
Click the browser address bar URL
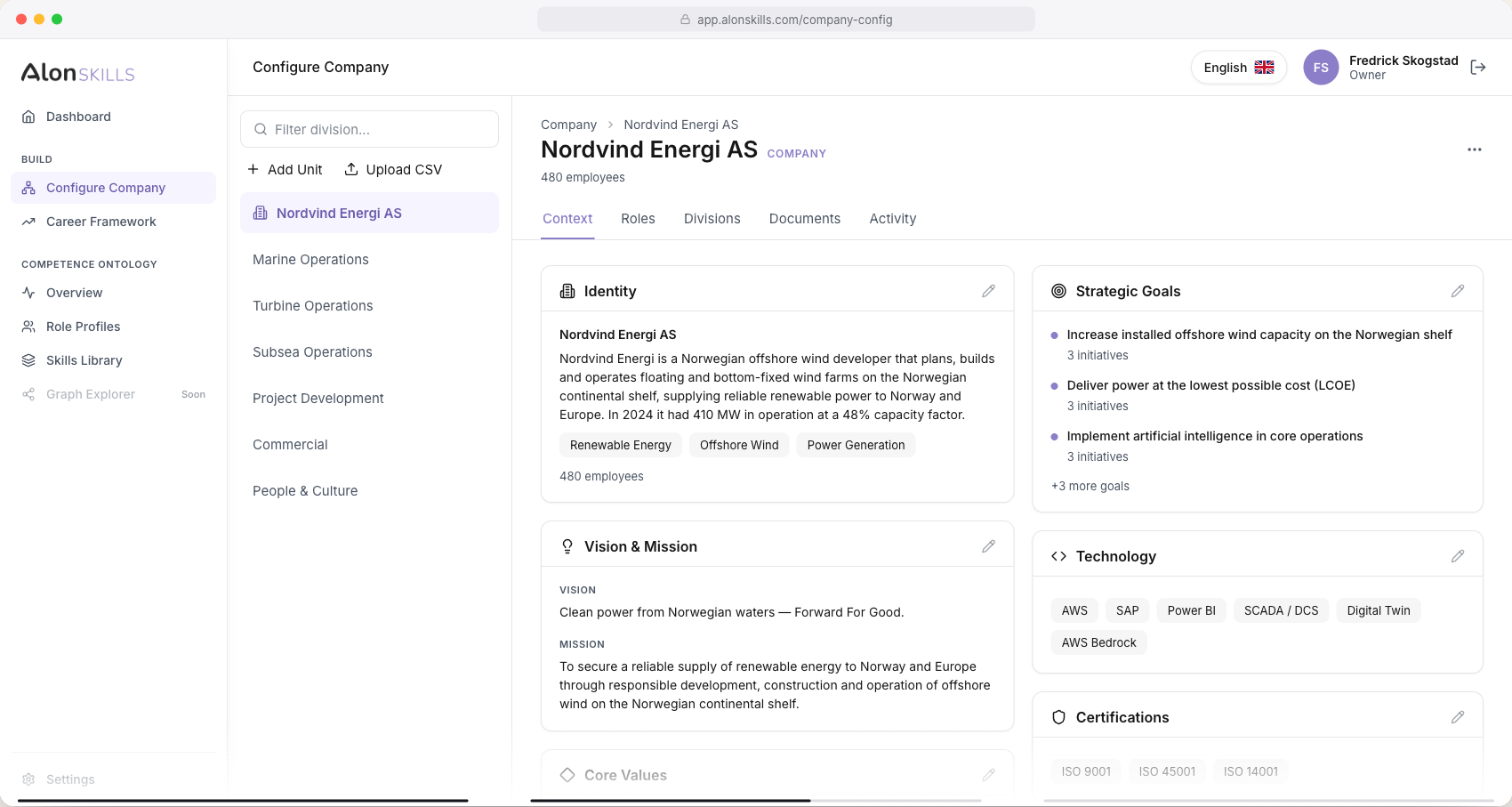(786, 20)
